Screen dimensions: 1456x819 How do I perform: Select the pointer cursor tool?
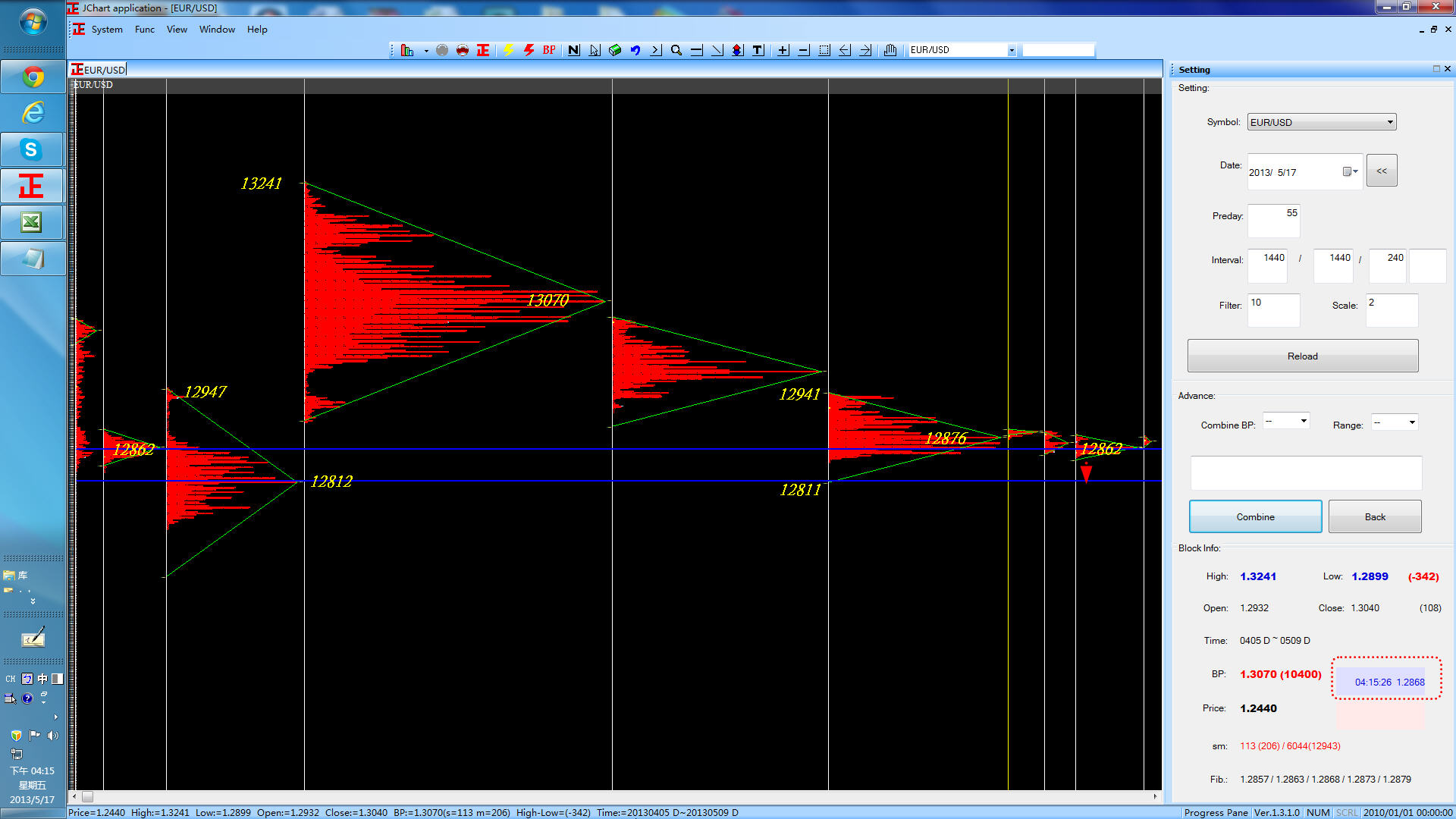[x=595, y=50]
